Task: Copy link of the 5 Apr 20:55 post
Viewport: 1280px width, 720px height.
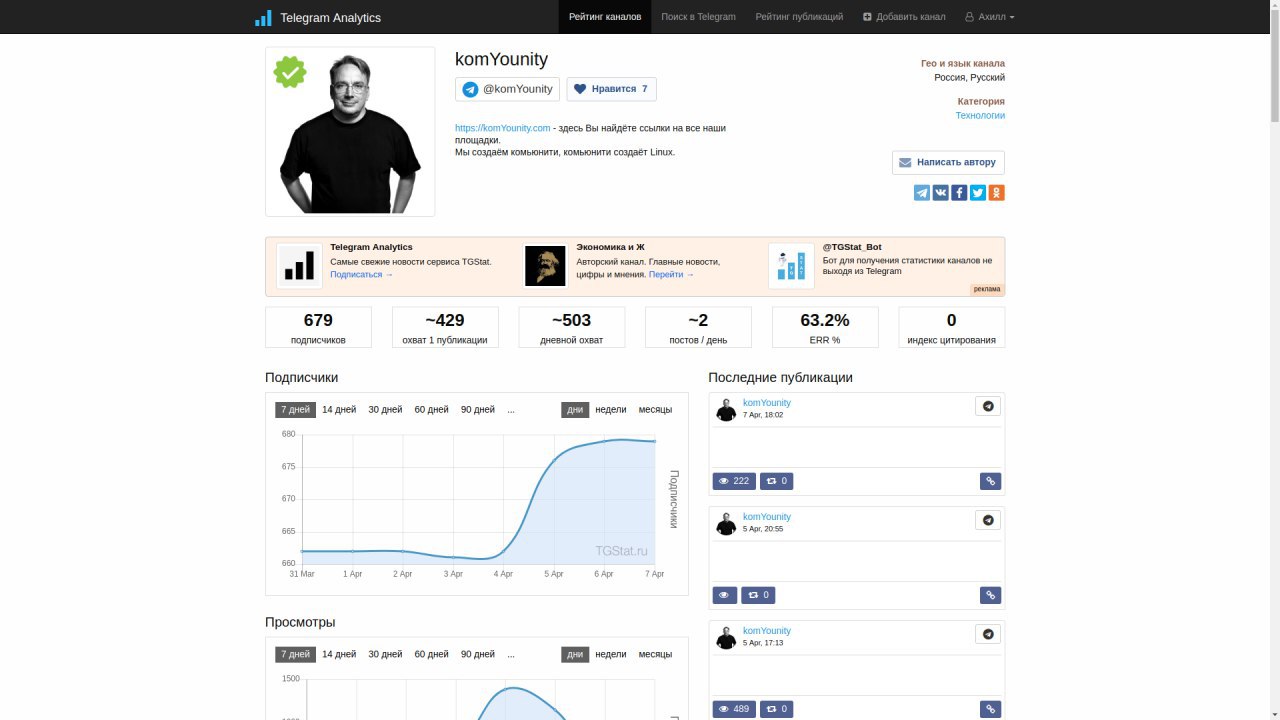Action: [990, 595]
